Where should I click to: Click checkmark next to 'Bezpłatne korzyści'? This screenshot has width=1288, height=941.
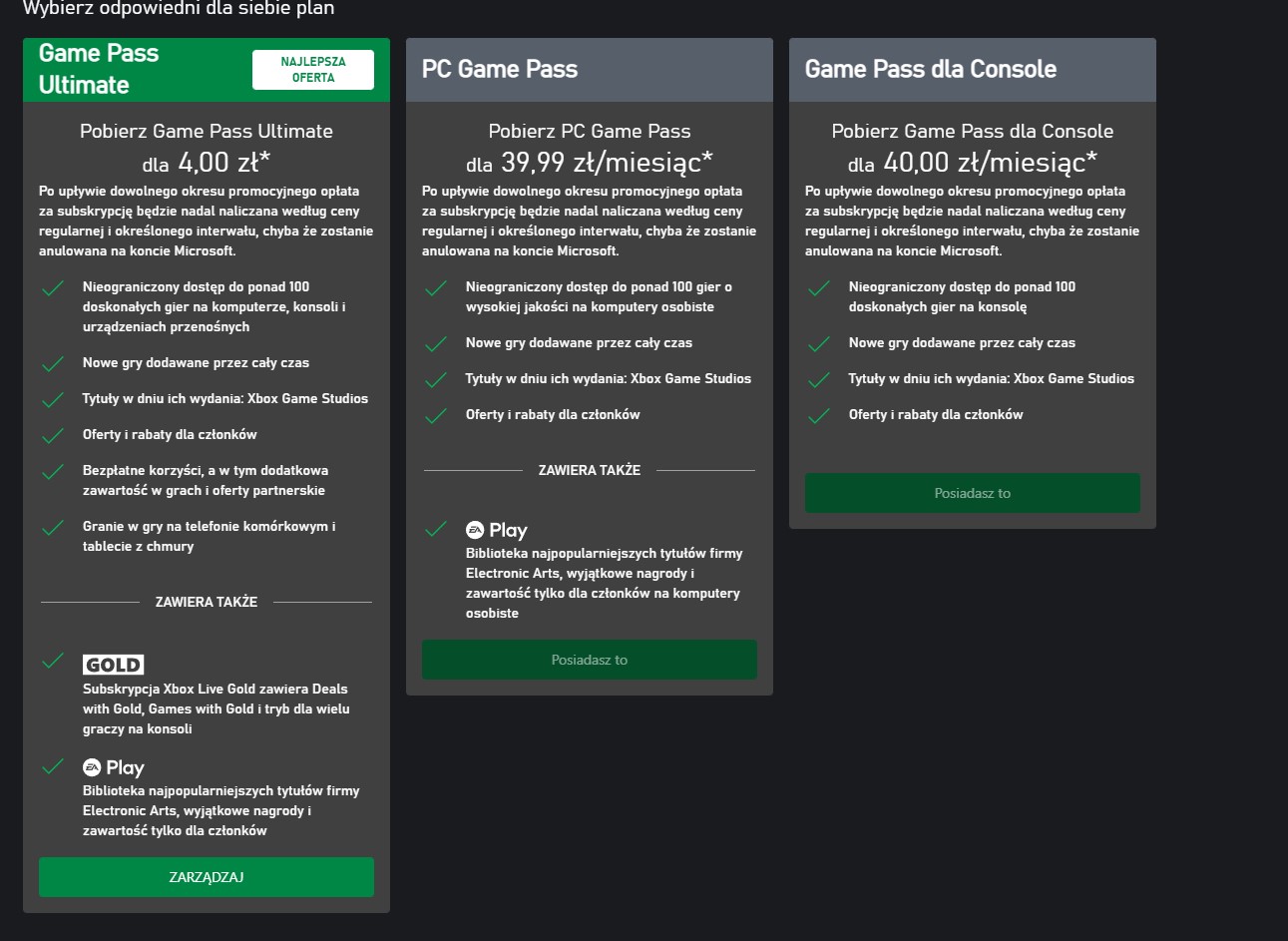53,472
